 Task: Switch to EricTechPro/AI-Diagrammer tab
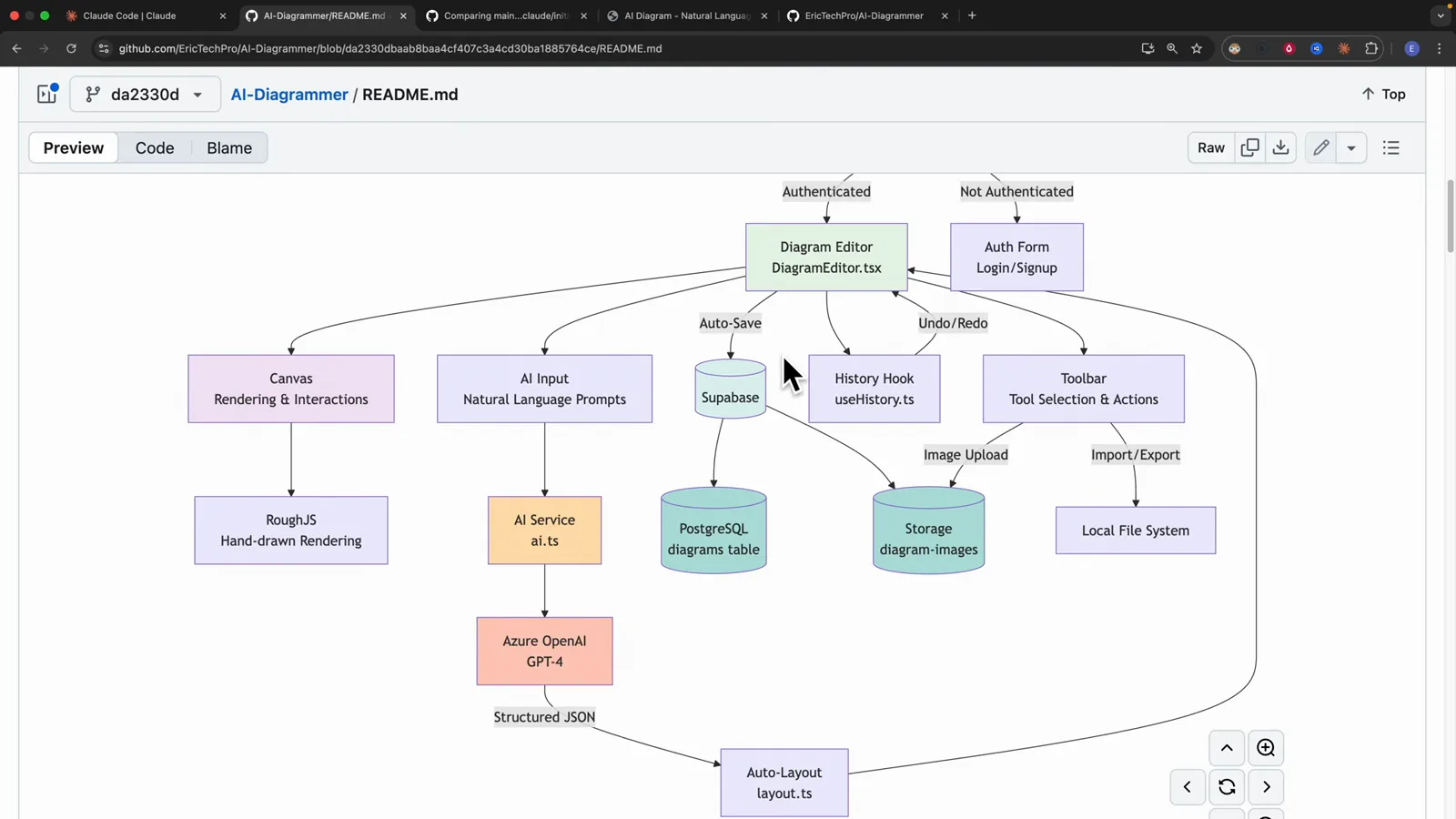pos(868,15)
